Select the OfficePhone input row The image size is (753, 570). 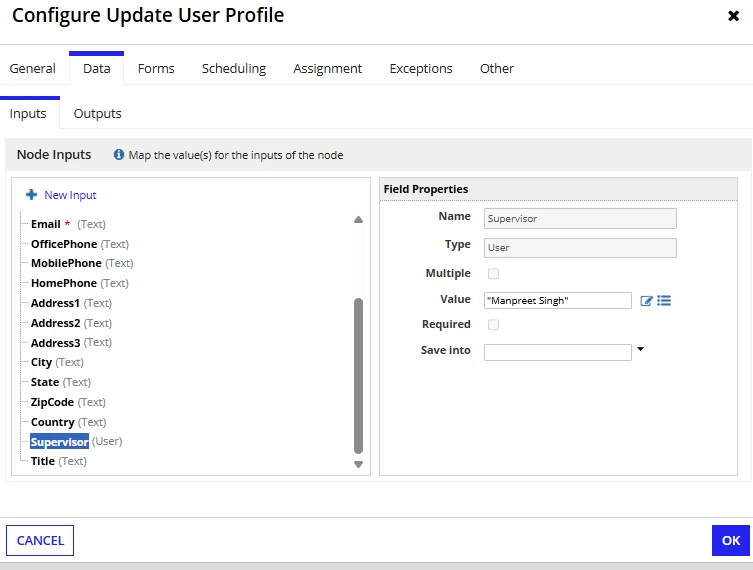point(80,244)
